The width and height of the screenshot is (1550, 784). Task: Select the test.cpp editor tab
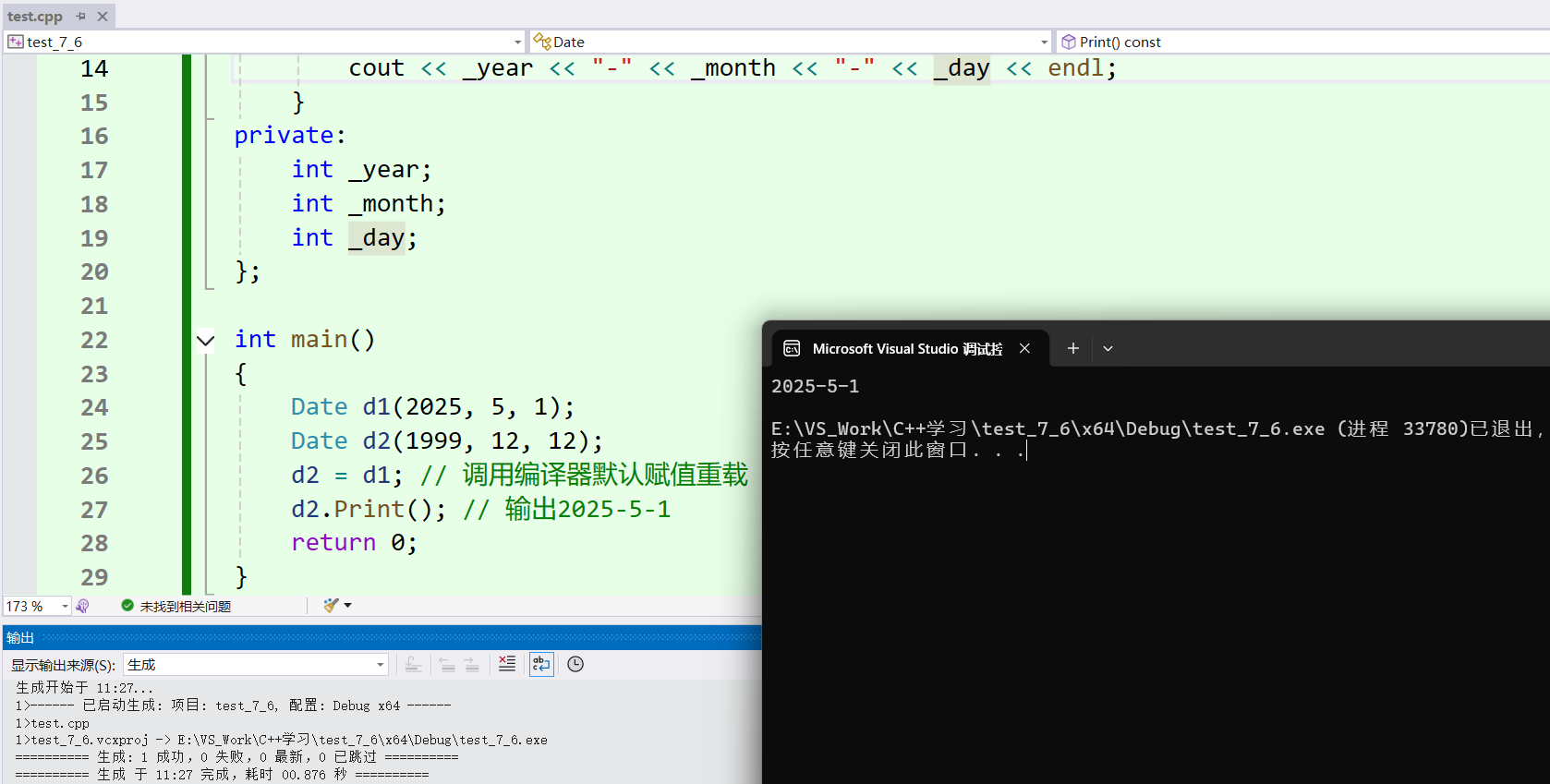pyautogui.click(x=35, y=16)
